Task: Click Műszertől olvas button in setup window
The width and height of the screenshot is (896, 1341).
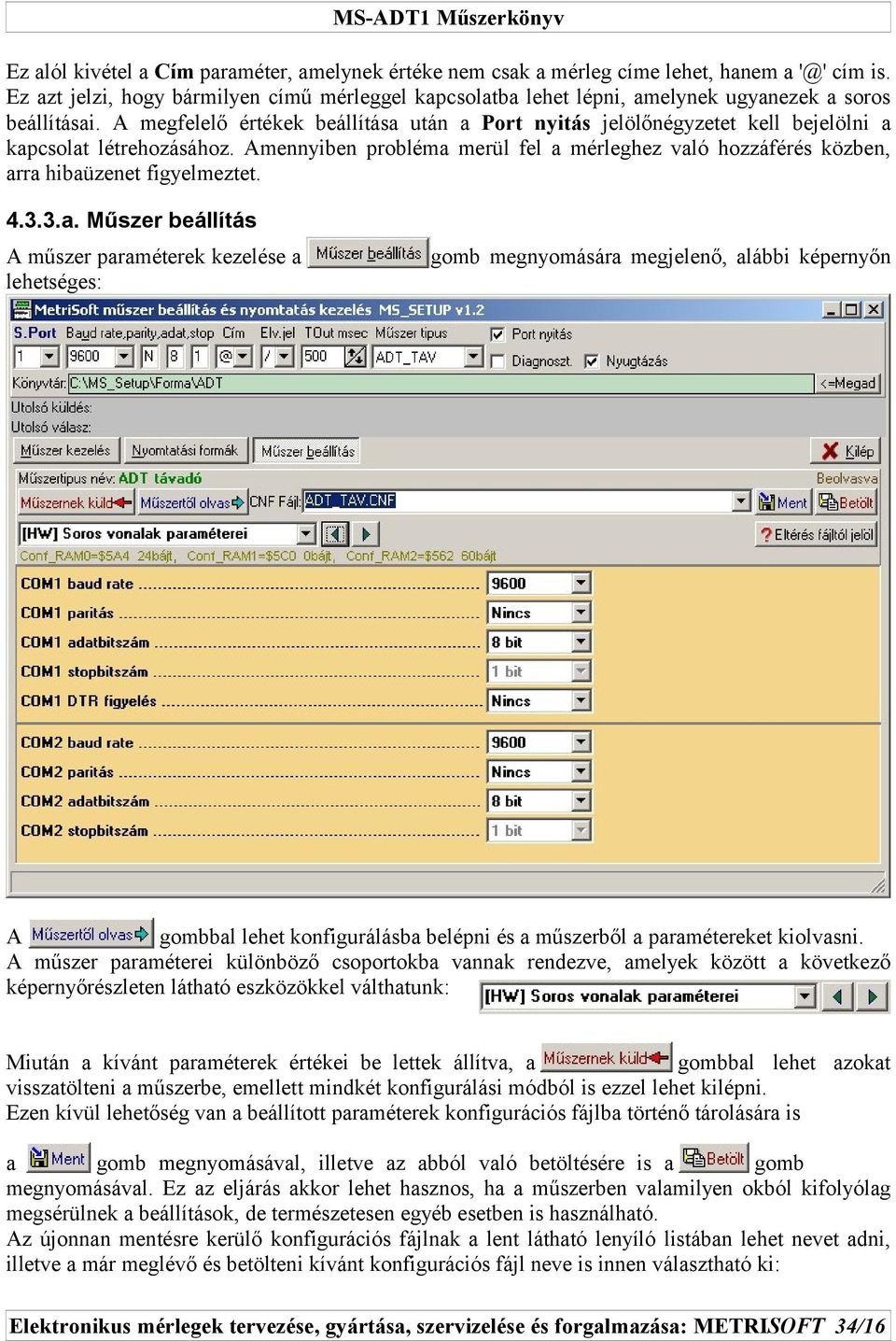Action: (x=191, y=502)
